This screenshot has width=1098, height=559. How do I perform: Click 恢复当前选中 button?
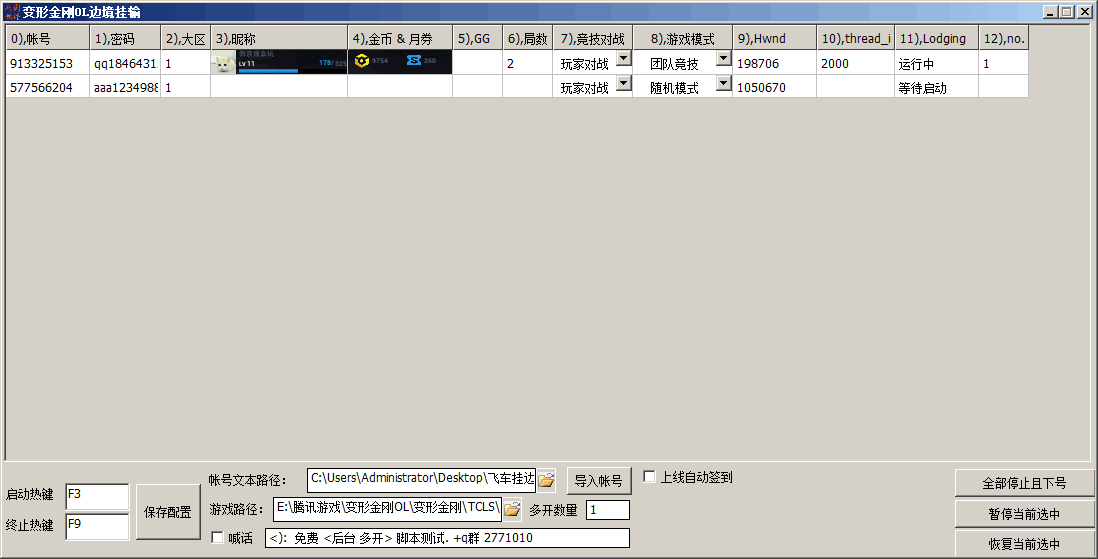[1024, 544]
